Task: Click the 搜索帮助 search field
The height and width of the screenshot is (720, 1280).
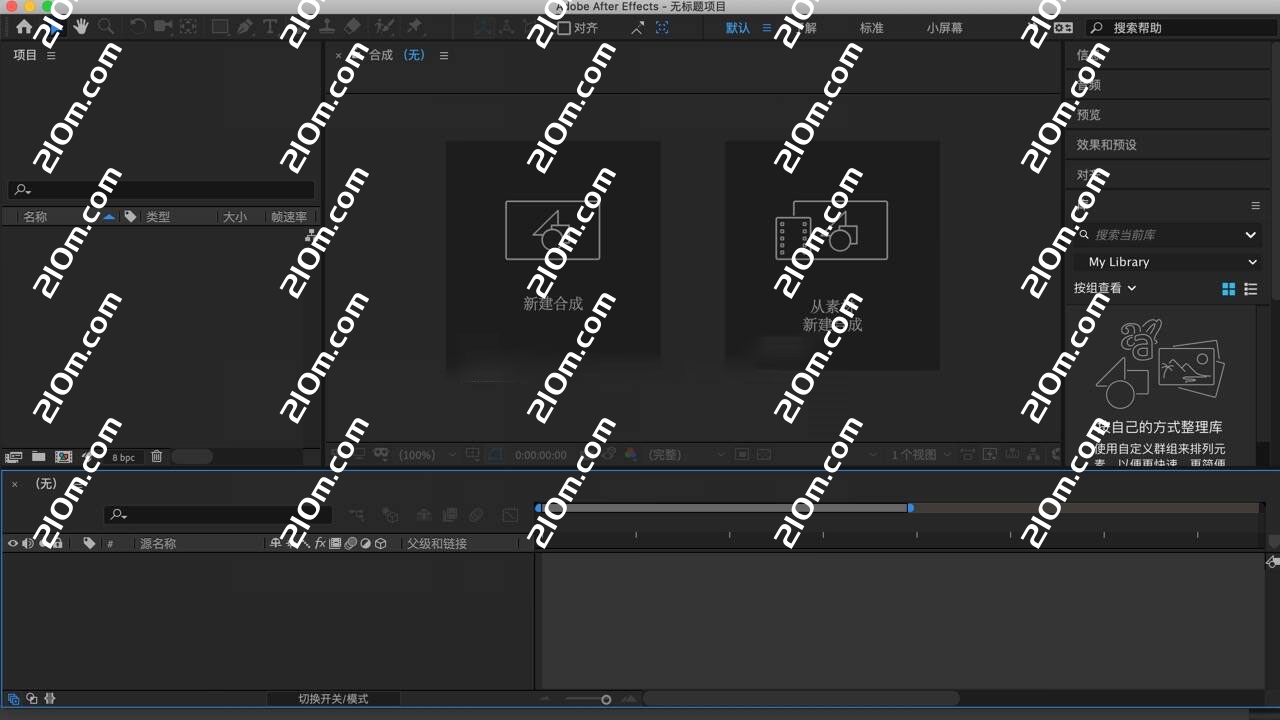Action: pyautogui.click(x=1180, y=28)
